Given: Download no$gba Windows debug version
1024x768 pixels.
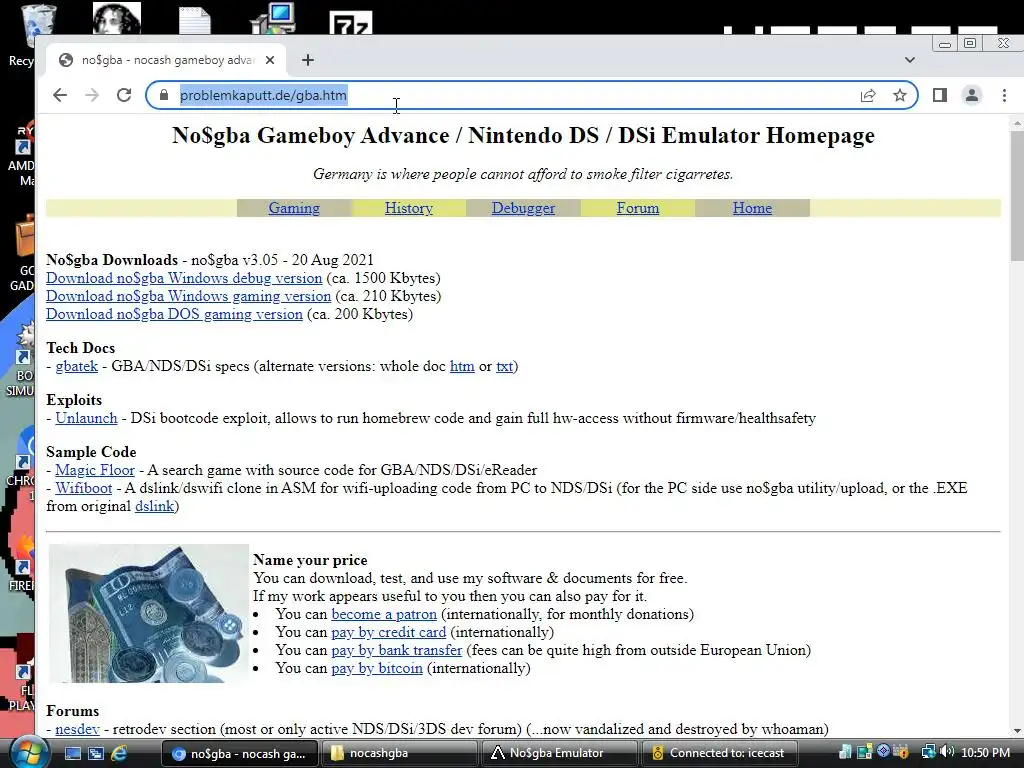Looking at the screenshot, I should coord(184,278).
